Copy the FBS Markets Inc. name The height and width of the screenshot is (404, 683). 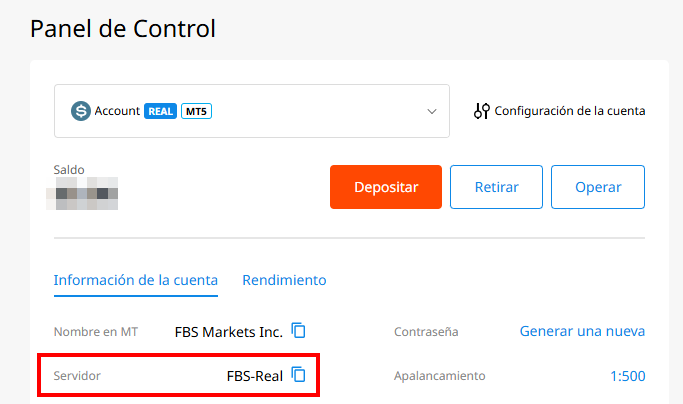(x=298, y=331)
